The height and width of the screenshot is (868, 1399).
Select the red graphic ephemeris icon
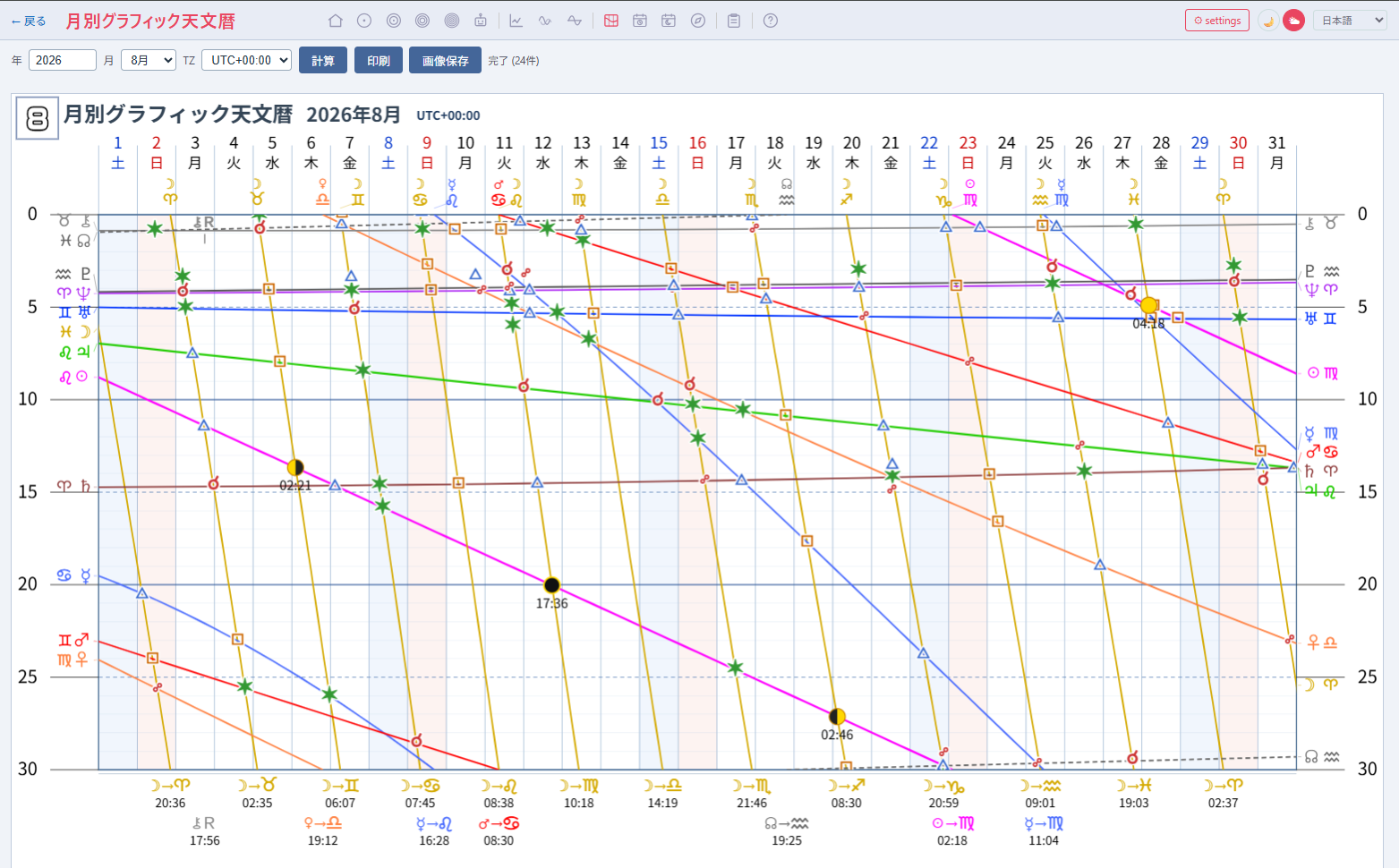coord(611,21)
